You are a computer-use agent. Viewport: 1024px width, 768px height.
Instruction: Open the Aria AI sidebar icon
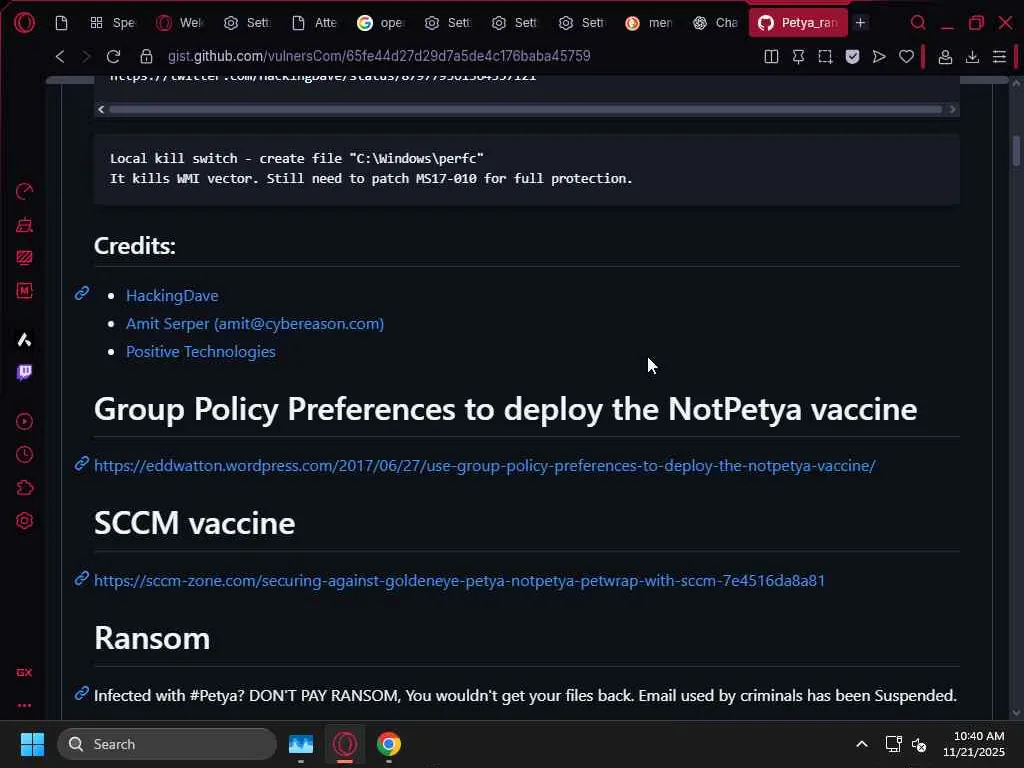(x=24, y=340)
